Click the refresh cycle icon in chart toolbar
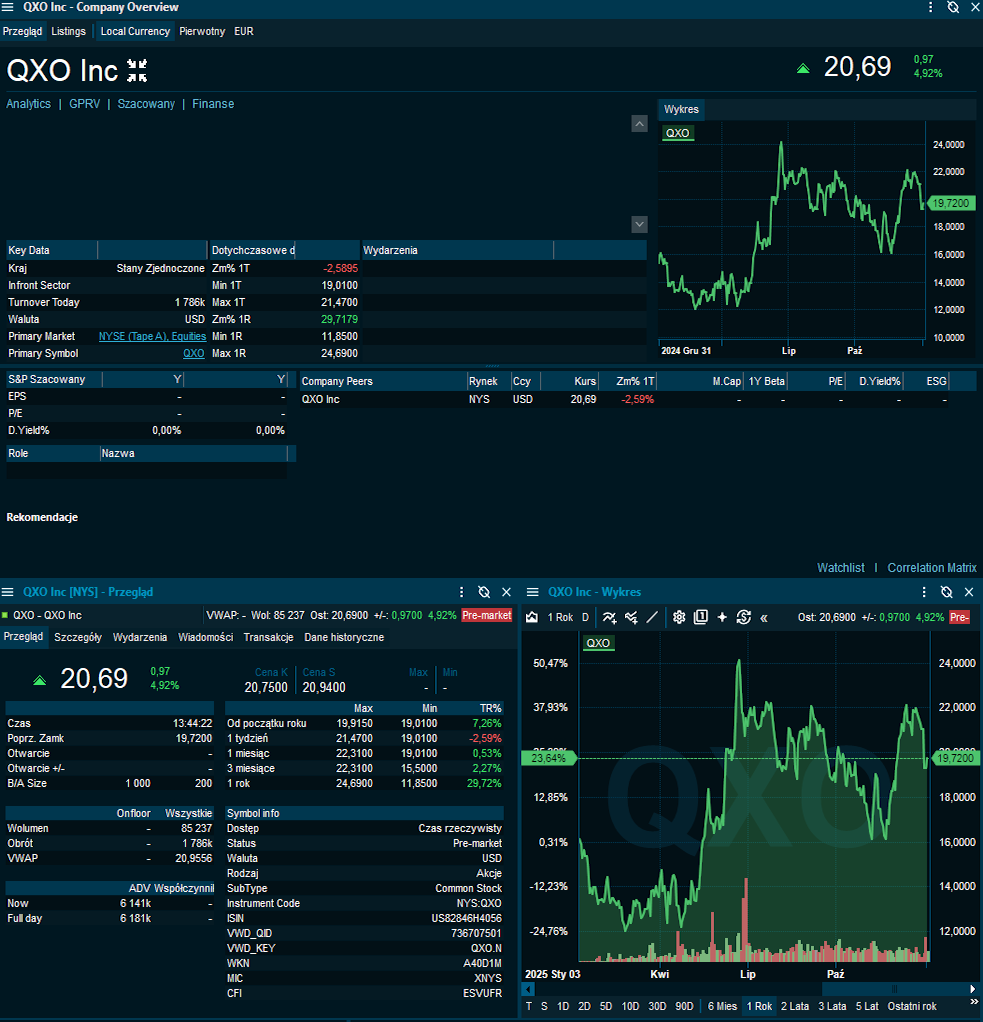This screenshot has width=983, height=1022. [743, 617]
